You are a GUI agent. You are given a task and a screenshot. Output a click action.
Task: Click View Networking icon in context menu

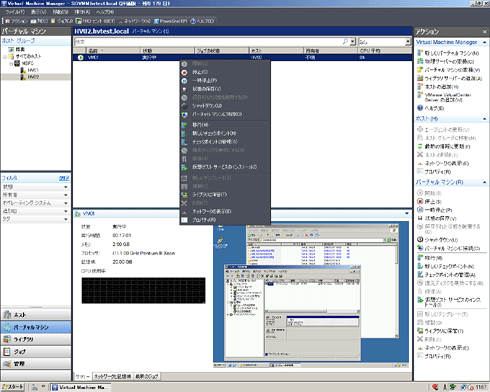tap(184, 211)
